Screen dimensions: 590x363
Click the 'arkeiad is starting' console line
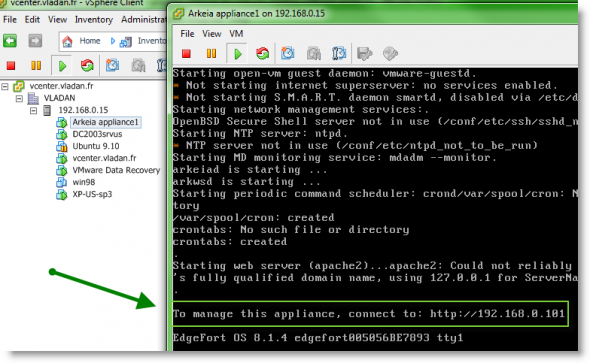249,170
